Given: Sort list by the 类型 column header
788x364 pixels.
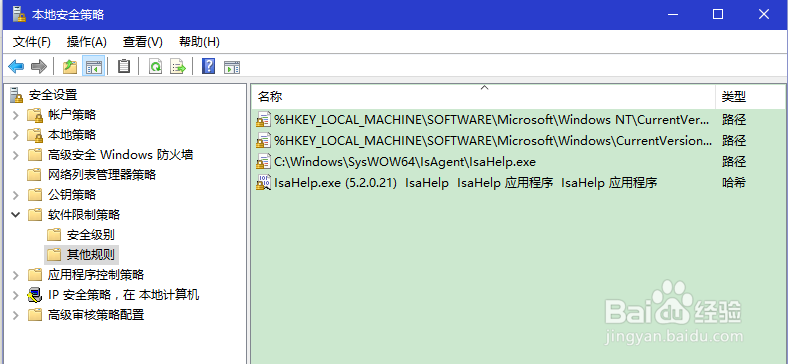Looking at the screenshot, I should 751,97.
